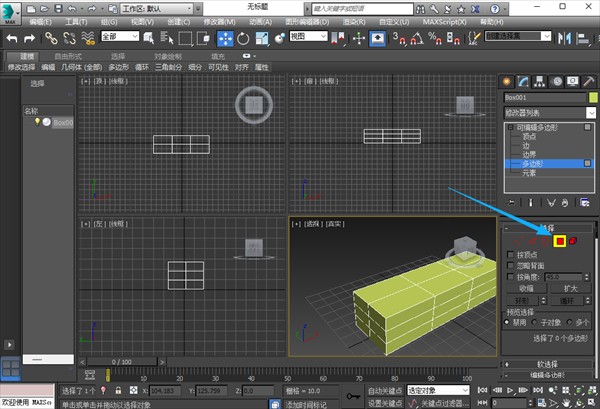Open the Hierarchy command panel tab
Viewport: 600px width, 409px height.
pos(541,80)
